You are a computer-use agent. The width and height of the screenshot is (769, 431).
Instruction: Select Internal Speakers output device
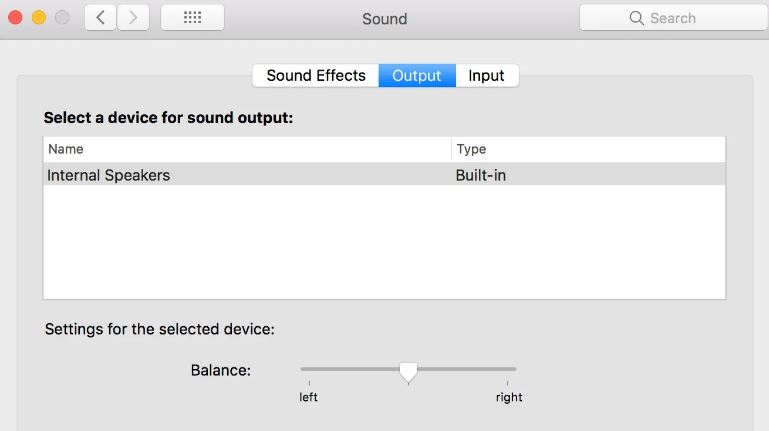pos(109,175)
